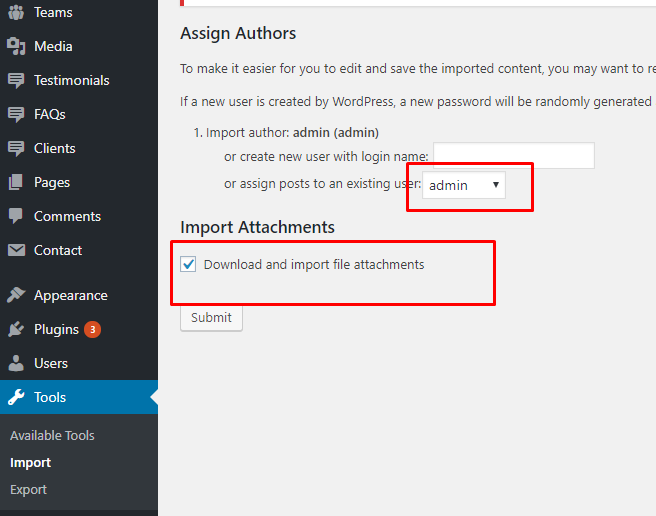
Task: Open the existing user admin dropdown
Action: pyautogui.click(x=464, y=185)
